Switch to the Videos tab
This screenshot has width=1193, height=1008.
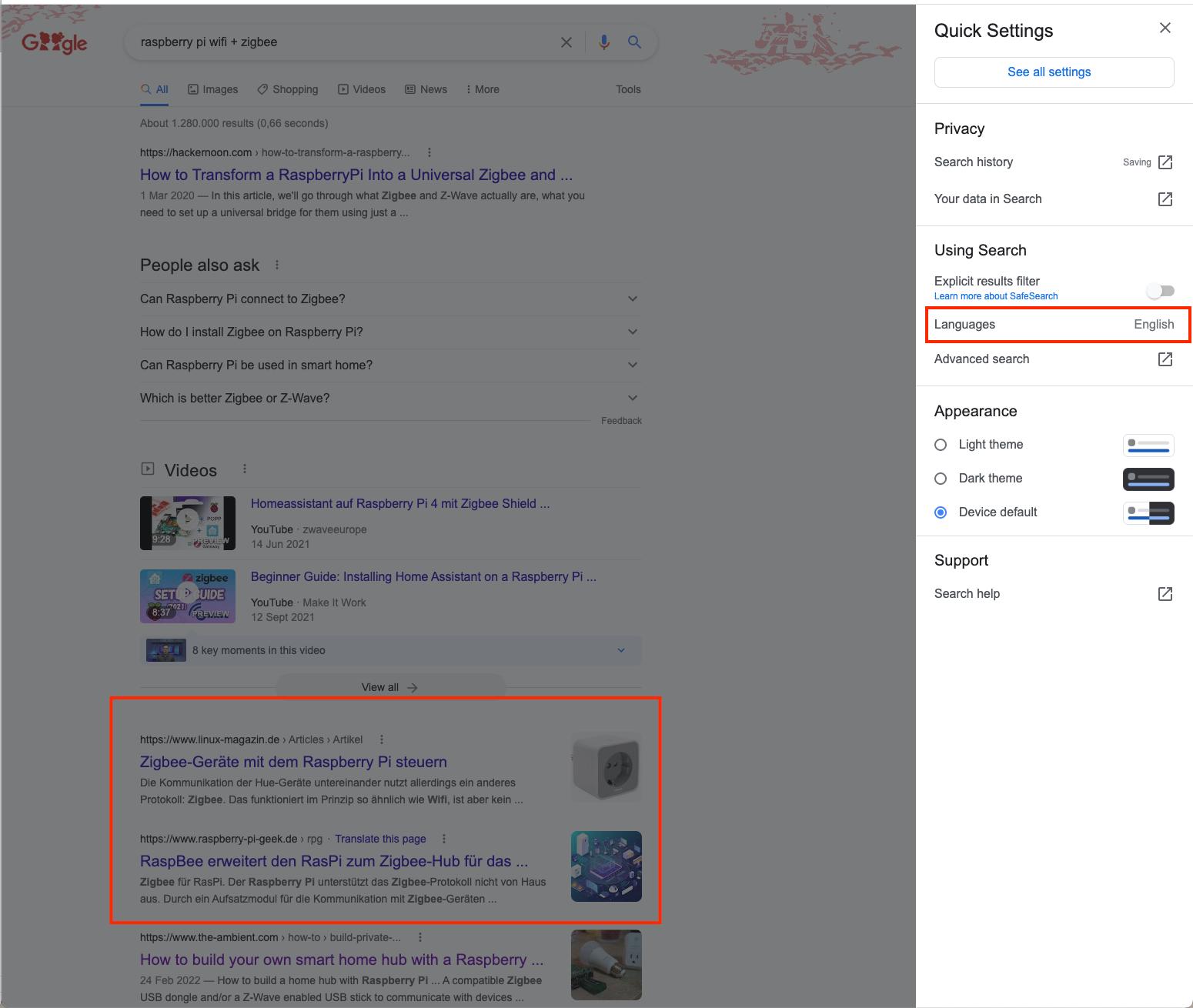point(362,89)
